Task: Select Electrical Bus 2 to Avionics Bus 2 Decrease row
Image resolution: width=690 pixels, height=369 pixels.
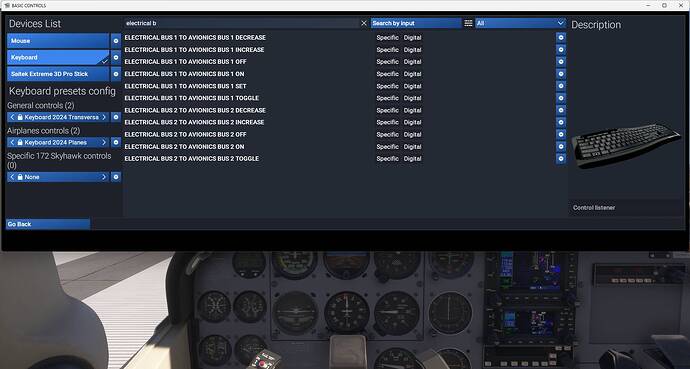Action: [345, 110]
